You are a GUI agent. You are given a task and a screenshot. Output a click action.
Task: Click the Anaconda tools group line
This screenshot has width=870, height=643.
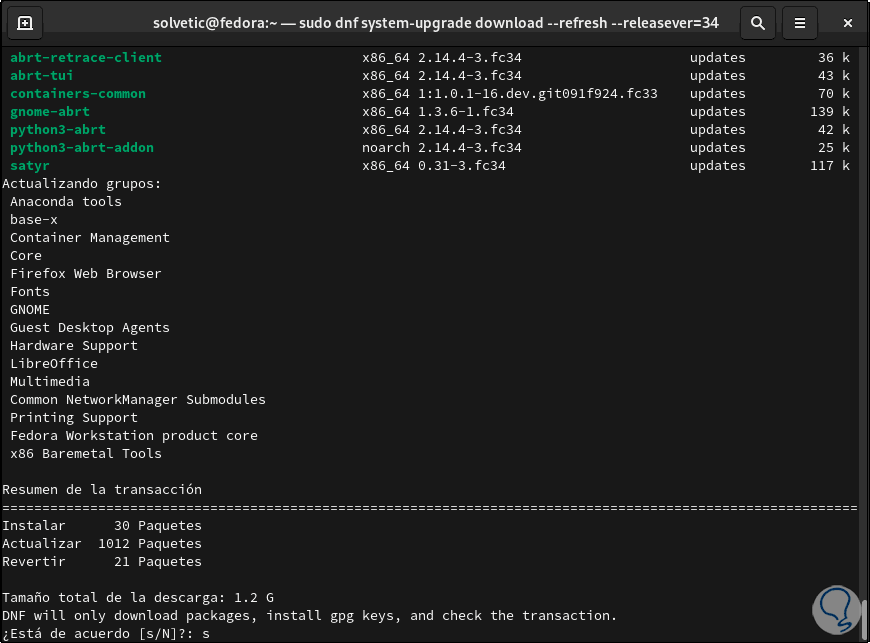(x=66, y=202)
